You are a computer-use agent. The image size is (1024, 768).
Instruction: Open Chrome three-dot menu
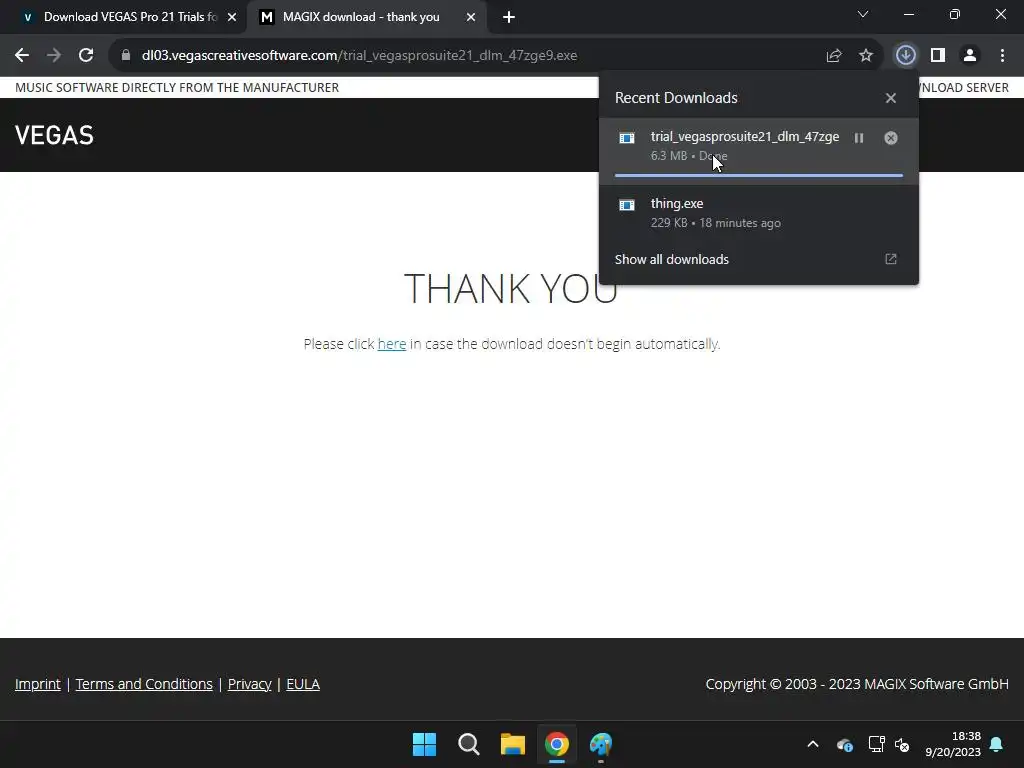coord(1002,56)
